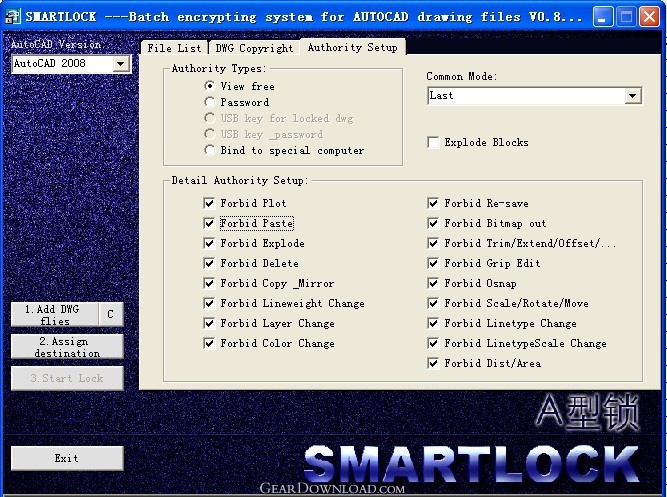Click 2. Assign destination button
This screenshot has height=497, width=667.
[67, 346]
